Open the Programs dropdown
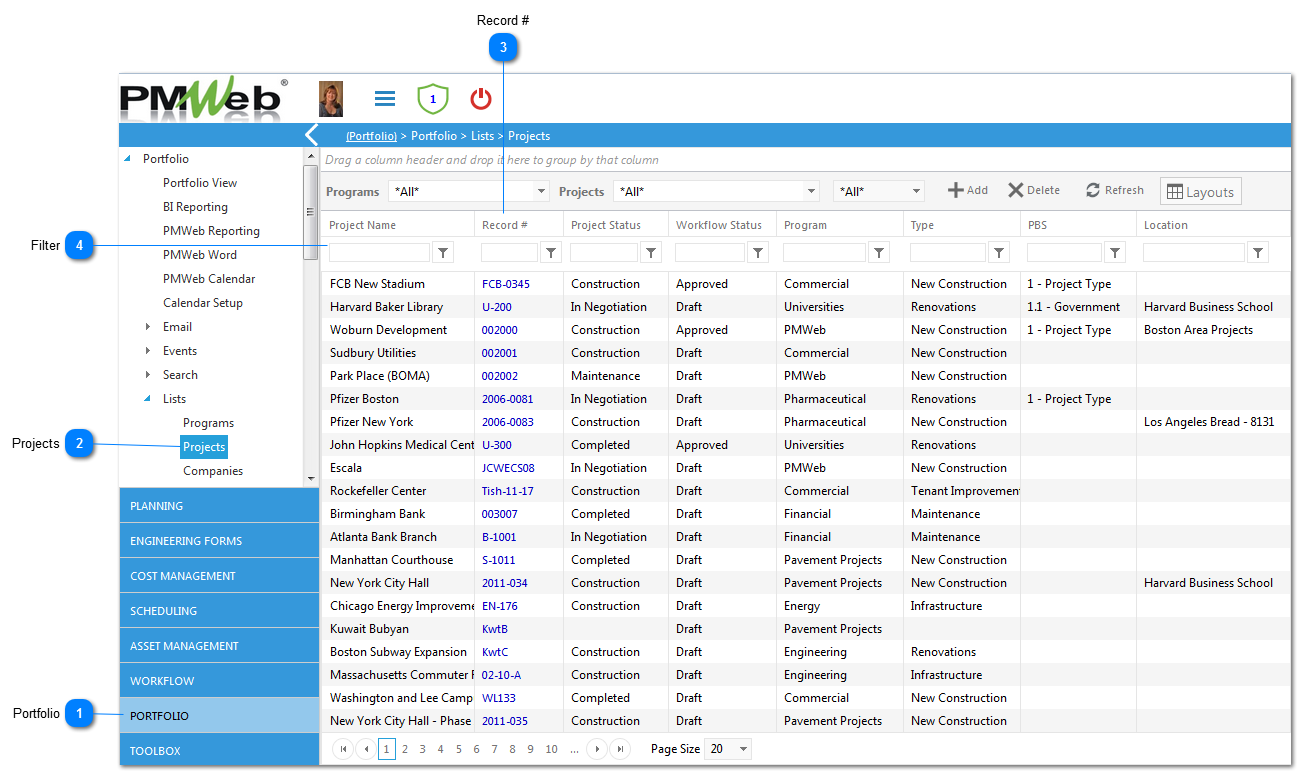This screenshot has height=774, width=1300. pos(469,191)
